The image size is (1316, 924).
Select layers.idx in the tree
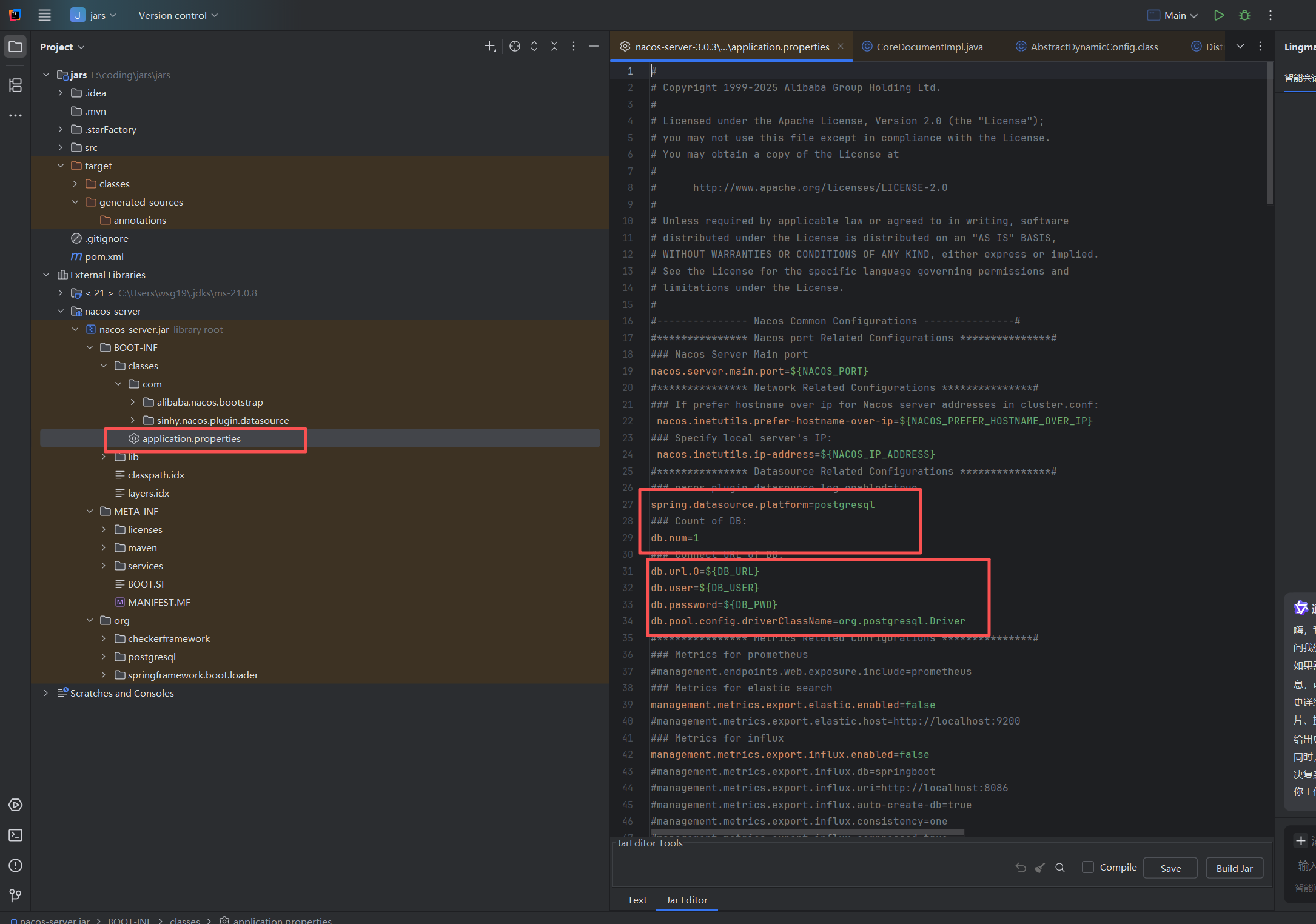[x=149, y=493]
